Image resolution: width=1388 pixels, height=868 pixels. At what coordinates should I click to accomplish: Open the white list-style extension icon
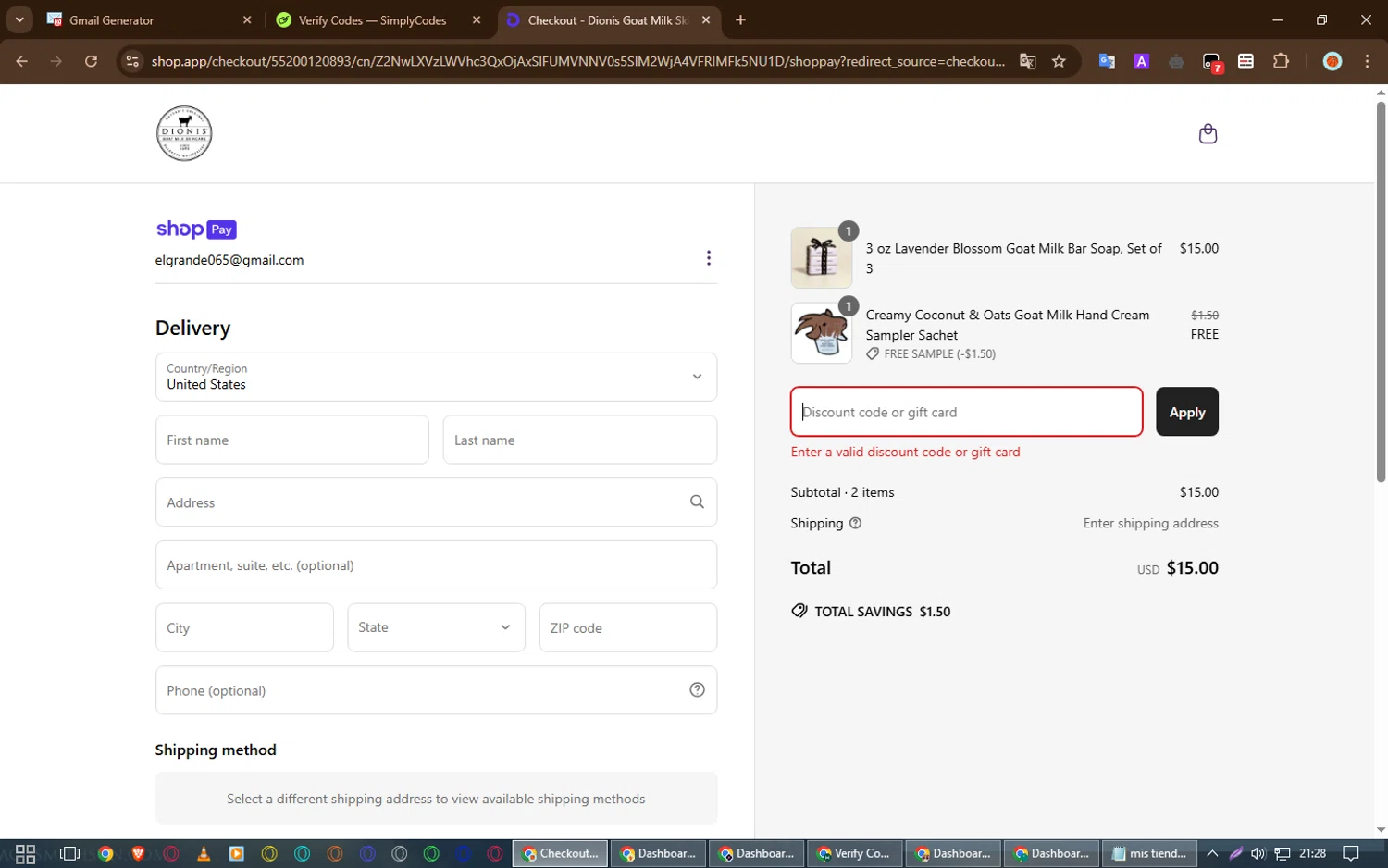coord(1245,61)
